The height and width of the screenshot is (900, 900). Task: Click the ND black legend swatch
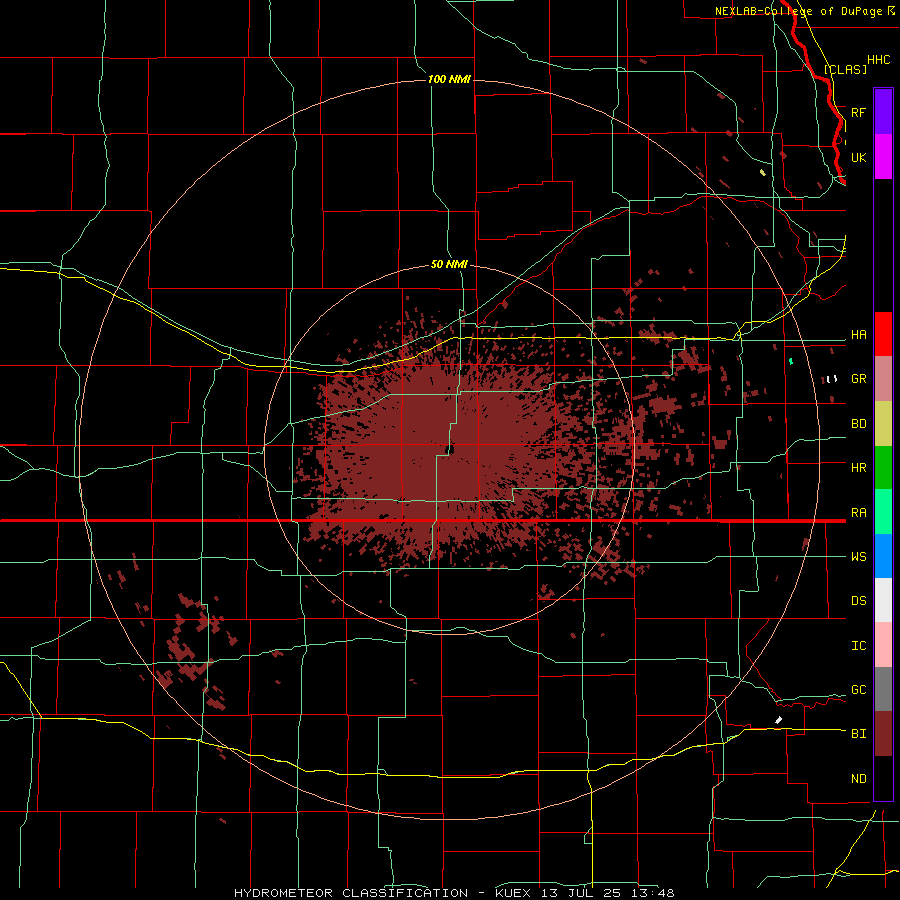coord(883,778)
